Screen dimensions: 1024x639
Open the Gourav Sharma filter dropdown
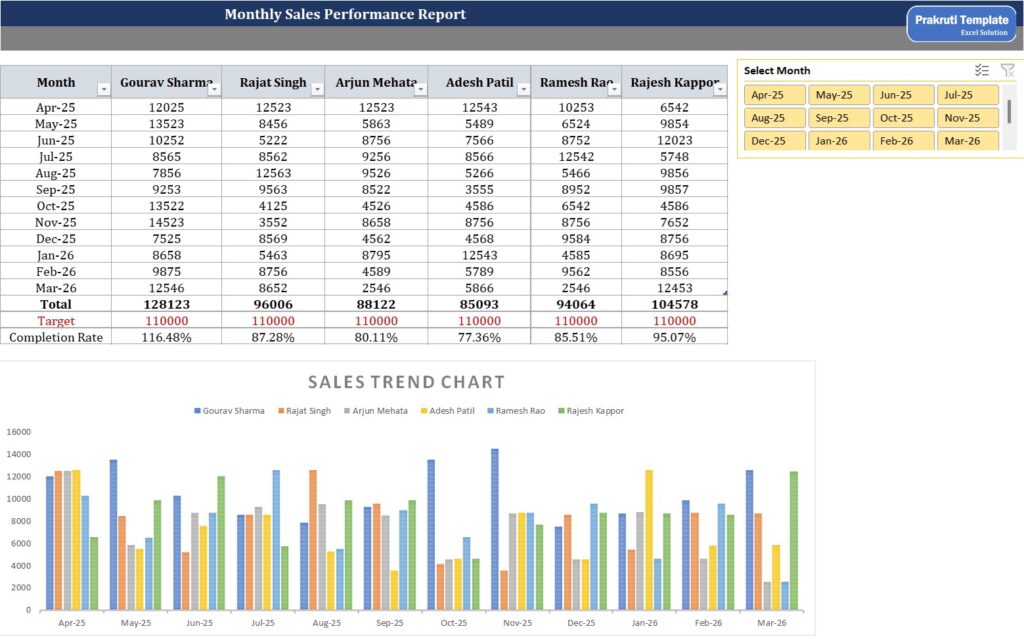tap(213, 87)
